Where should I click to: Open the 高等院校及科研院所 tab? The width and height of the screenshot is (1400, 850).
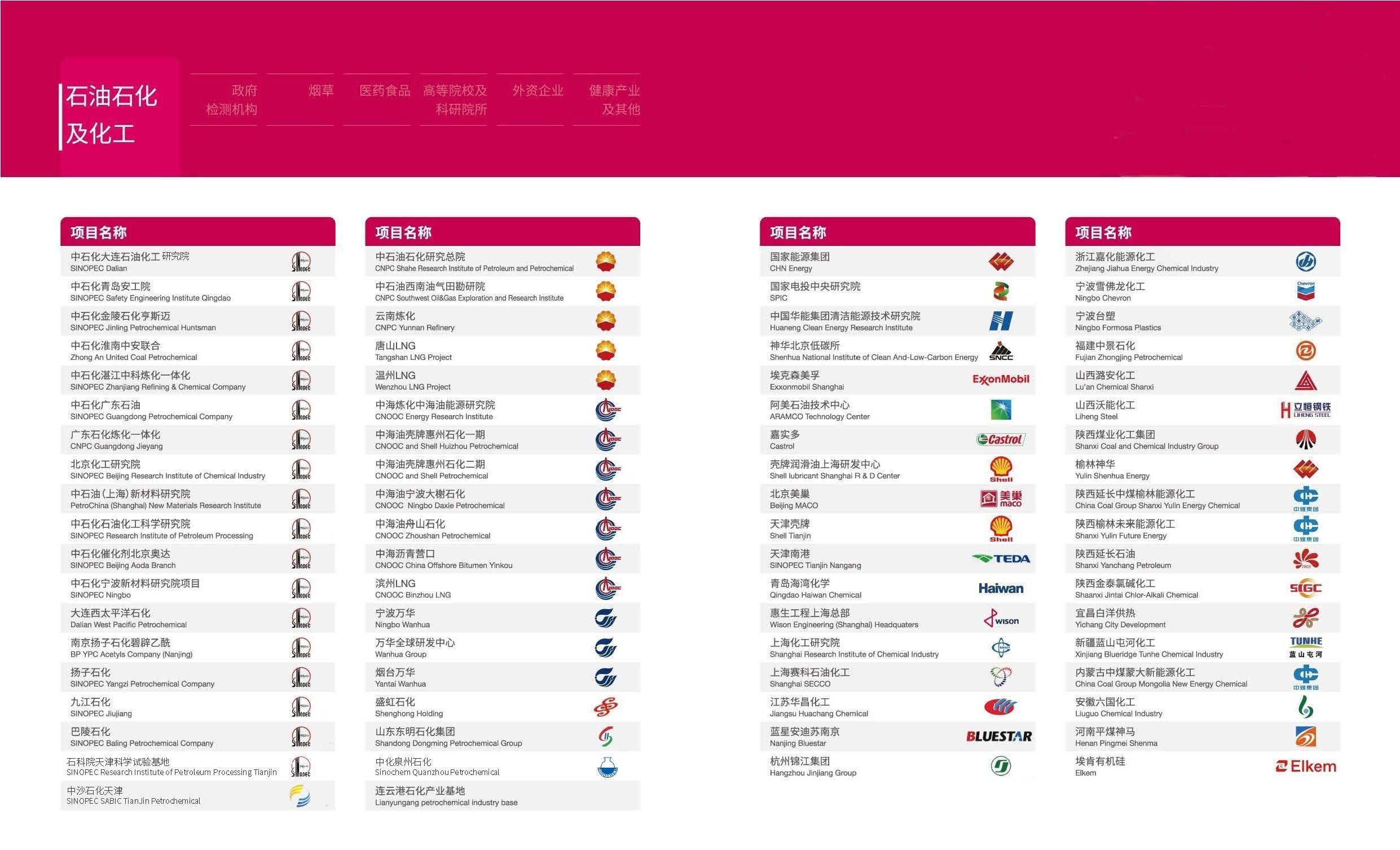(454, 99)
